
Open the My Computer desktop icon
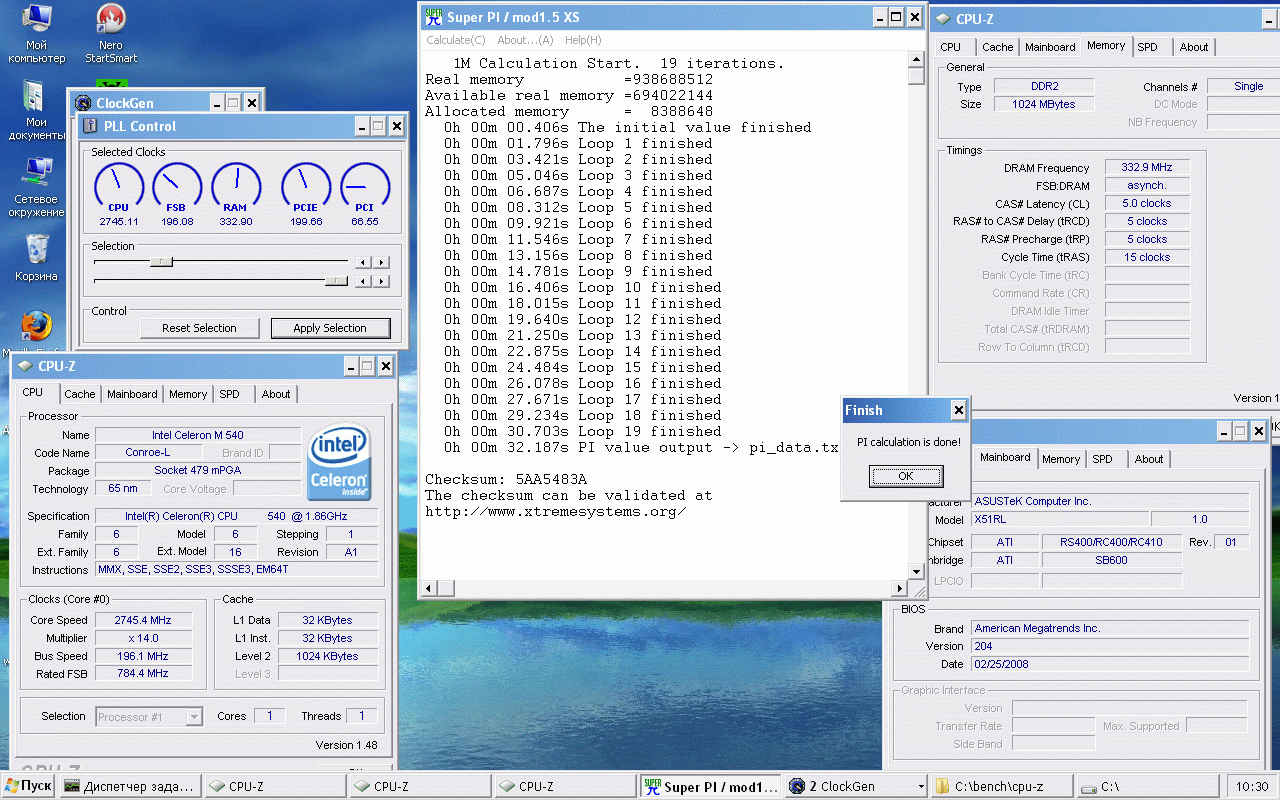37,33
